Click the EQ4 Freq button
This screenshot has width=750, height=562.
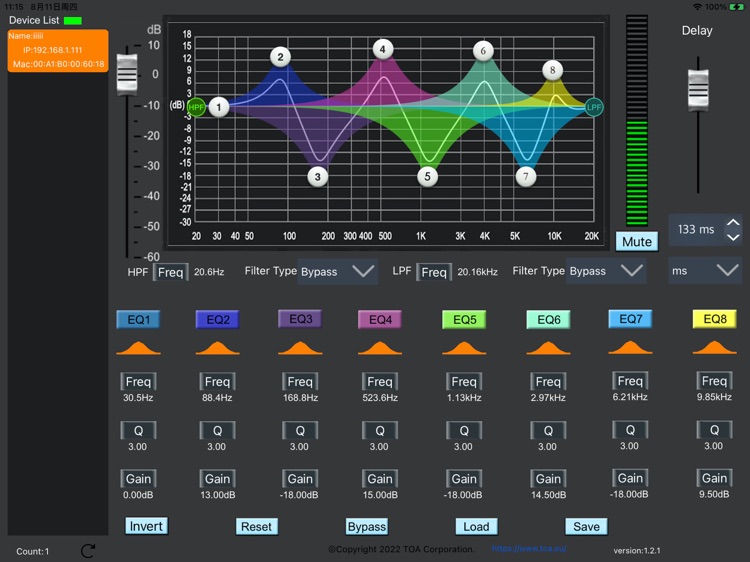tap(380, 382)
